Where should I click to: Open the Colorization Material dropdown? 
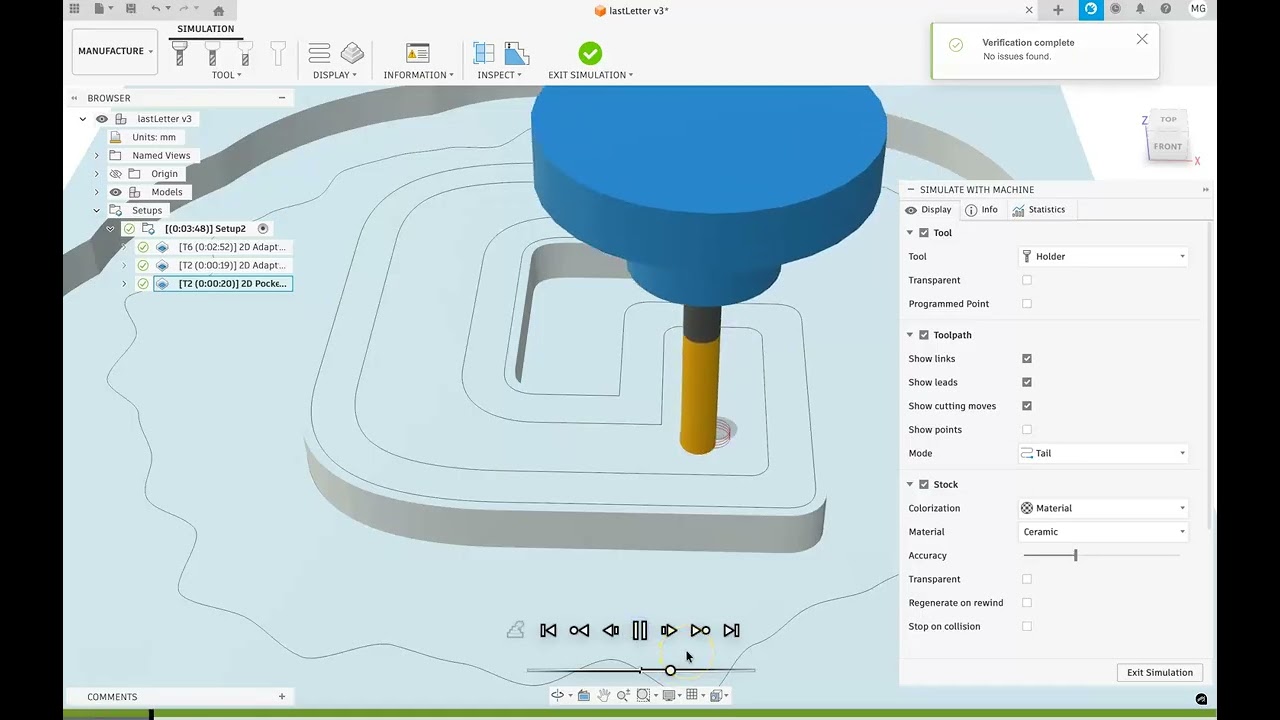click(1104, 508)
